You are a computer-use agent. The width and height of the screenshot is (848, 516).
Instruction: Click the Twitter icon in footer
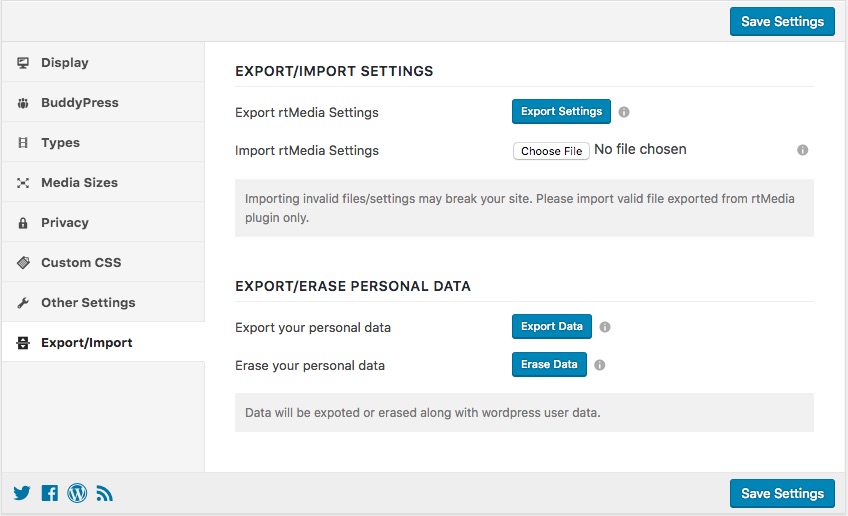coord(21,493)
